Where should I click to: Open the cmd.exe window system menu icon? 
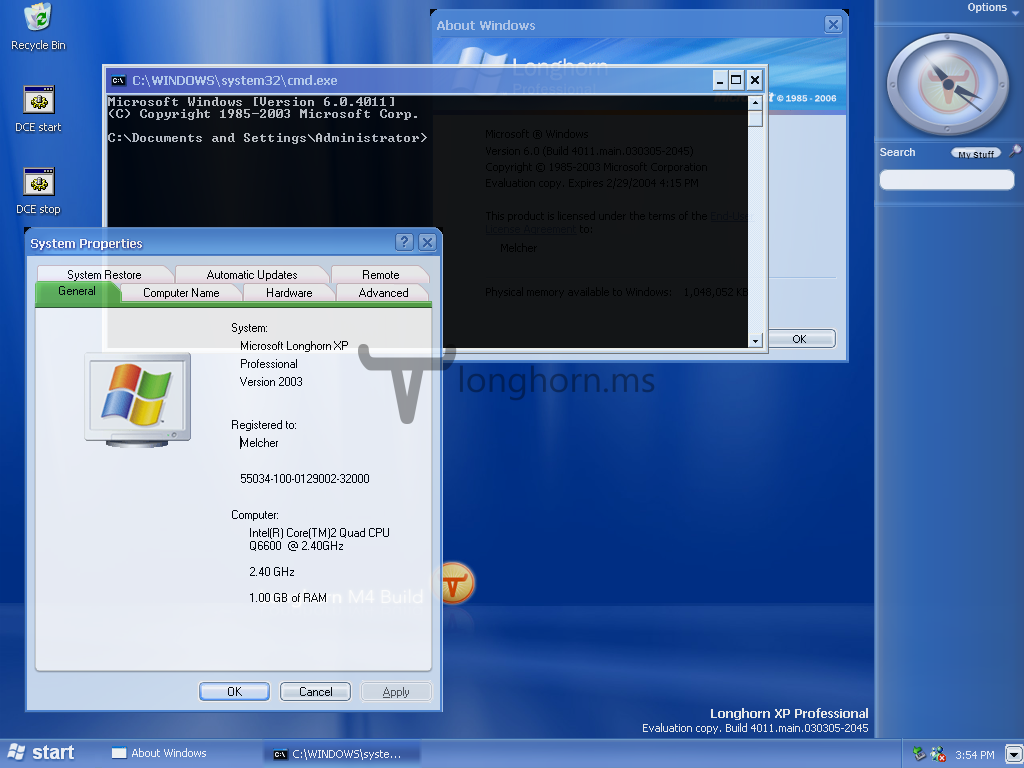(118, 80)
